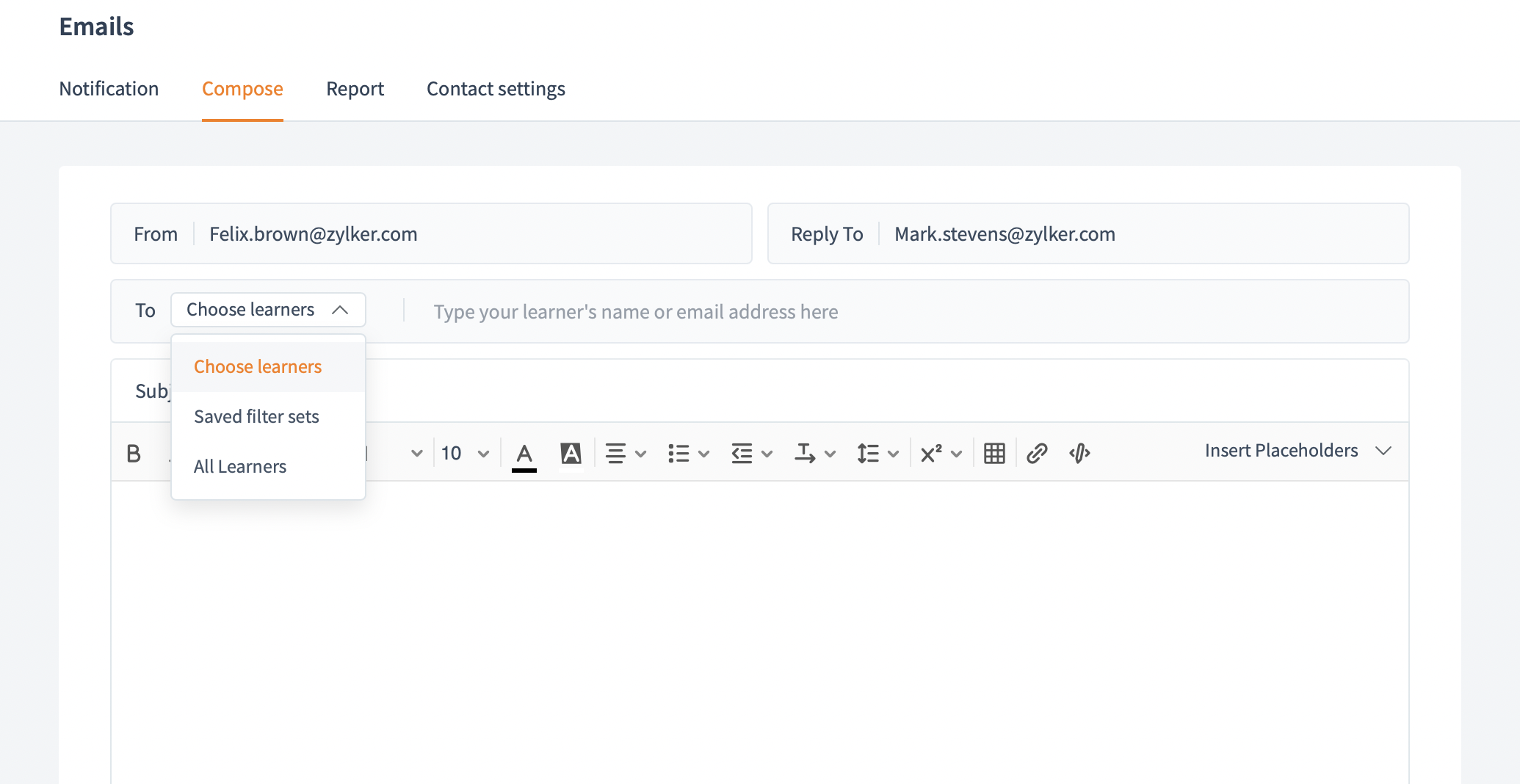Click the text direction icon
The width and height of the screenshot is (1520, 784).
(805, 454)
